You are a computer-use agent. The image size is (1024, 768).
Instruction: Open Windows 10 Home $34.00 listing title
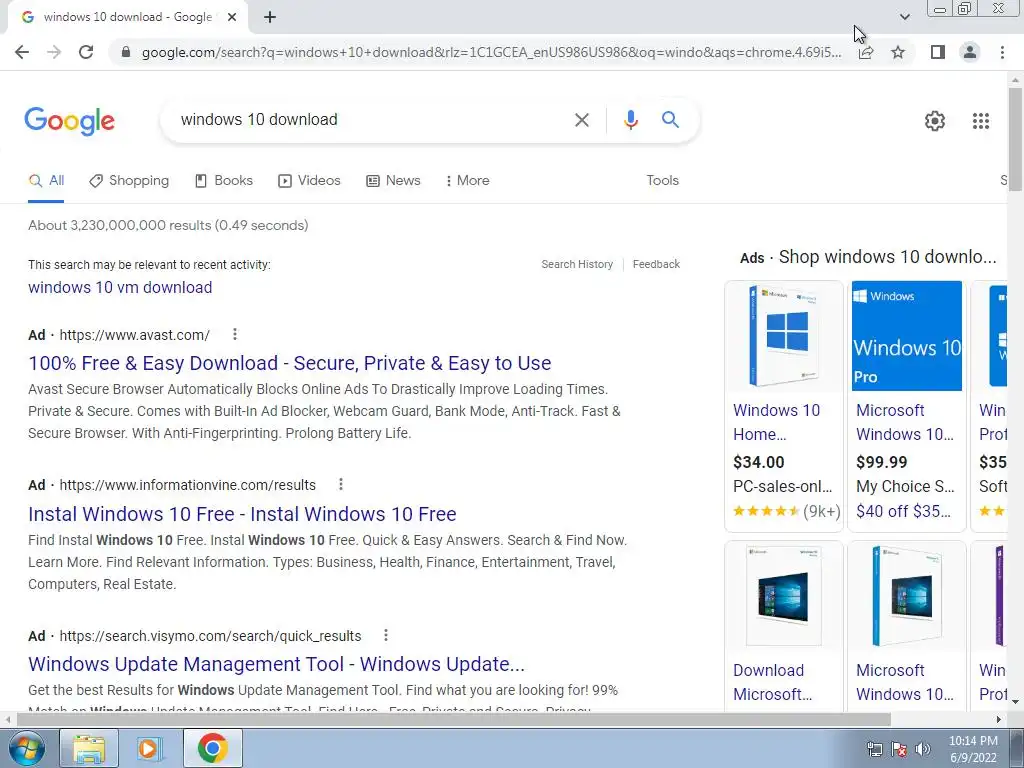[776, 423]
